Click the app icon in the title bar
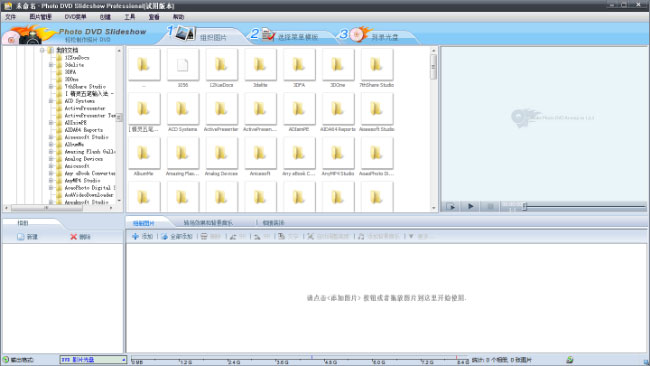 [7, 6]
